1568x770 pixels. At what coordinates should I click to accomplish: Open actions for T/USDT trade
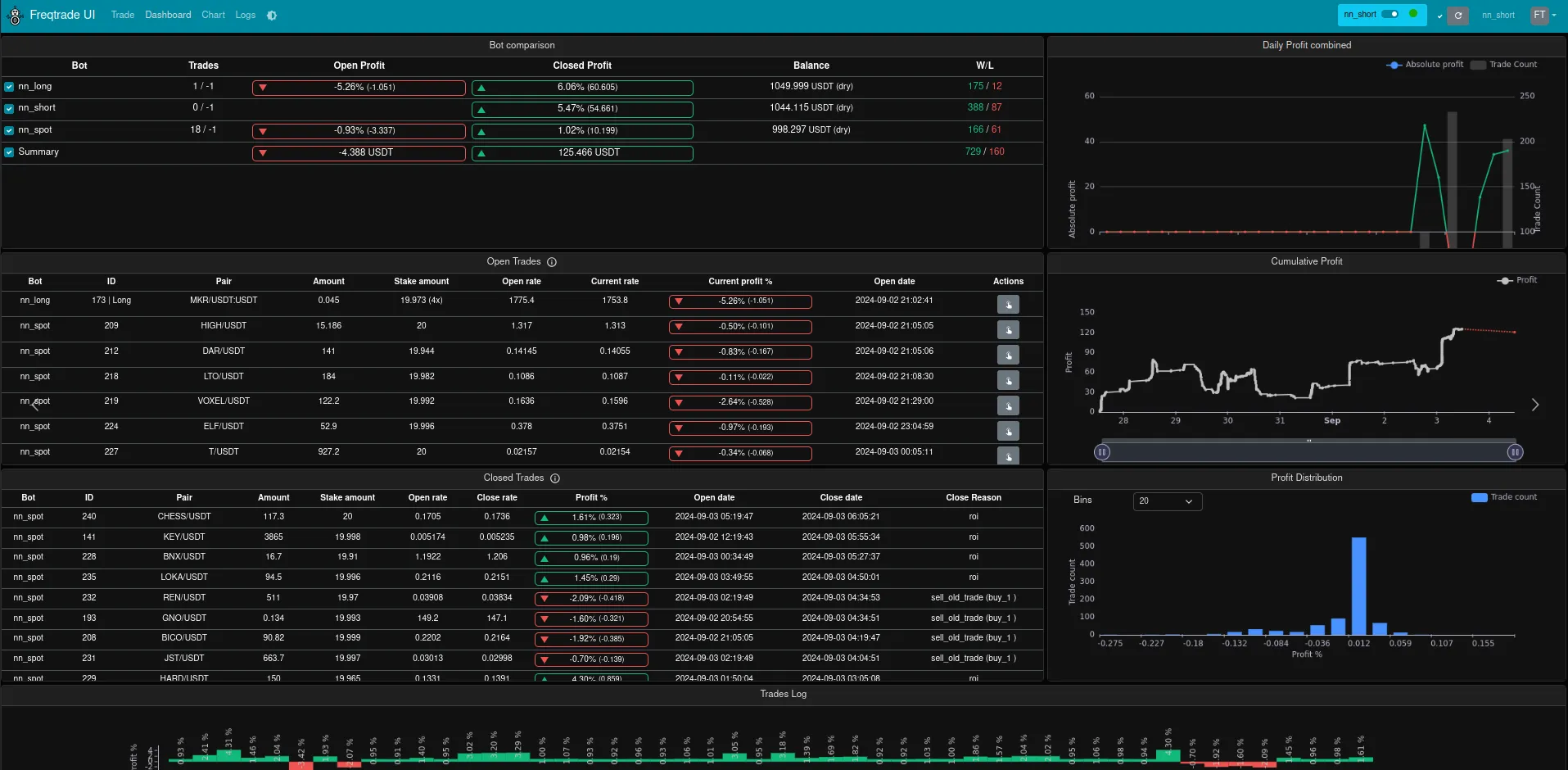(1008, 456)
